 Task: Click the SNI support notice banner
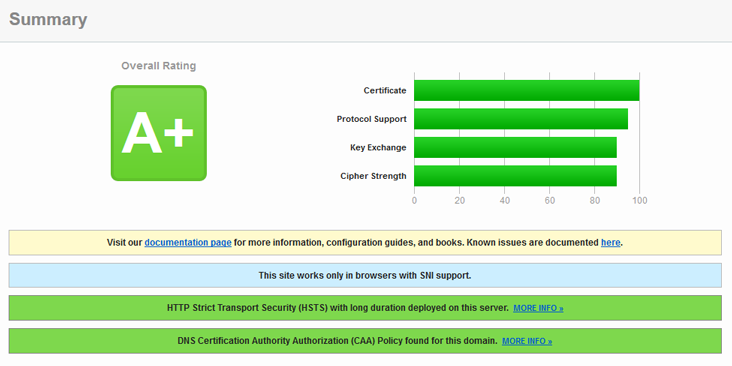[365, 275]
